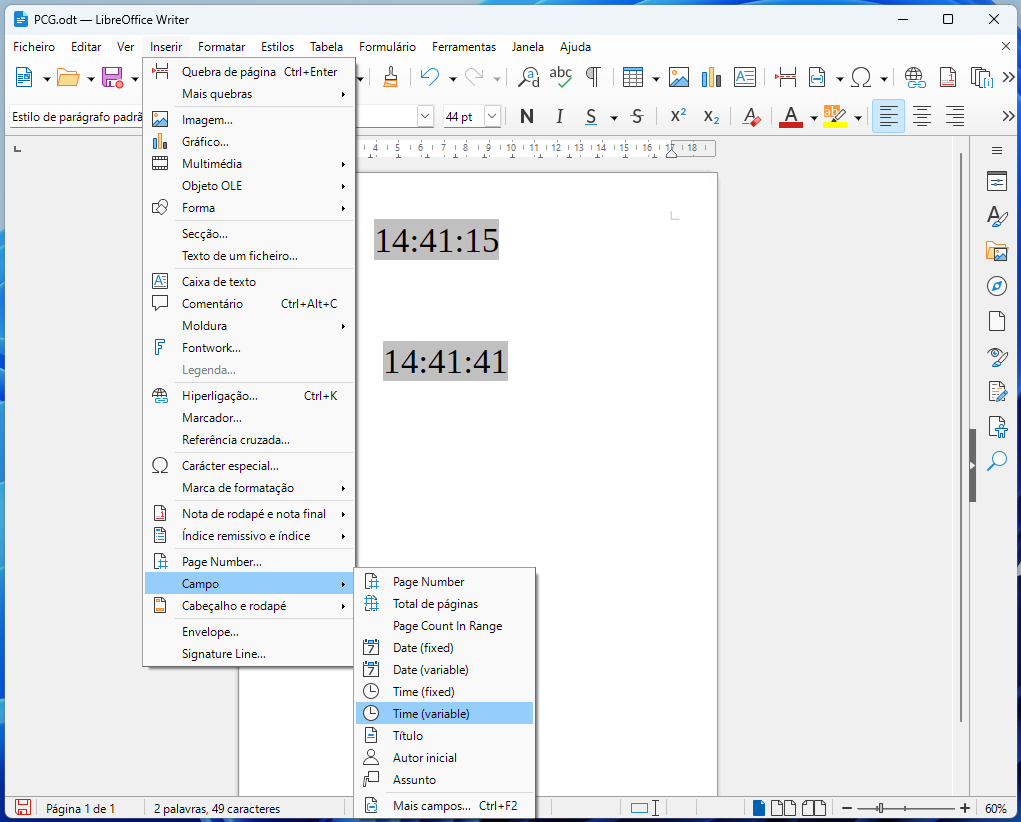Select Time (variable) in the Campo submenu
1021x822 pixels.
click(x=431, y=713)
